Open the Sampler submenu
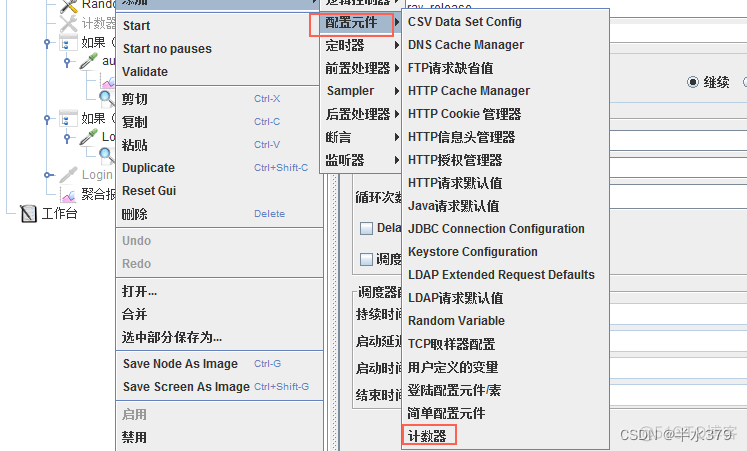The image size is (747, 451). click(x=361, y=90)
